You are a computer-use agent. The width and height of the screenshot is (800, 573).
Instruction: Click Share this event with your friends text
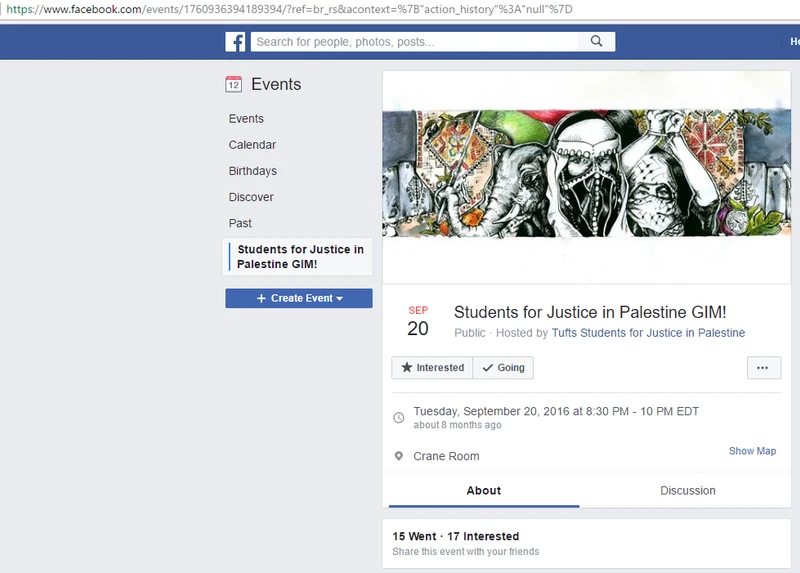coord(465,552)
